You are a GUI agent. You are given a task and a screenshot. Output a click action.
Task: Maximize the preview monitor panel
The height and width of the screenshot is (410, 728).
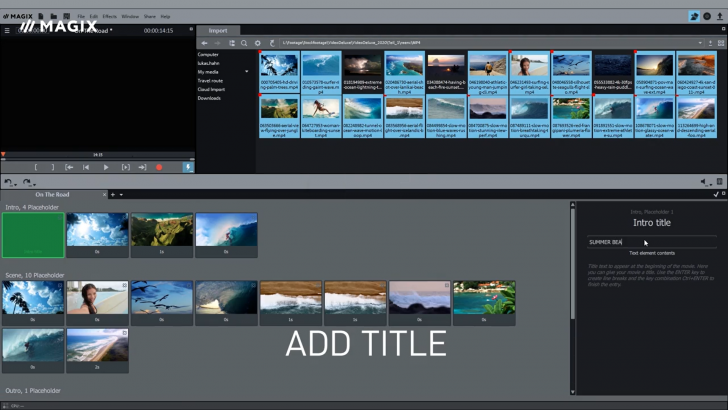pyautogui.click(x=191, y=29)
